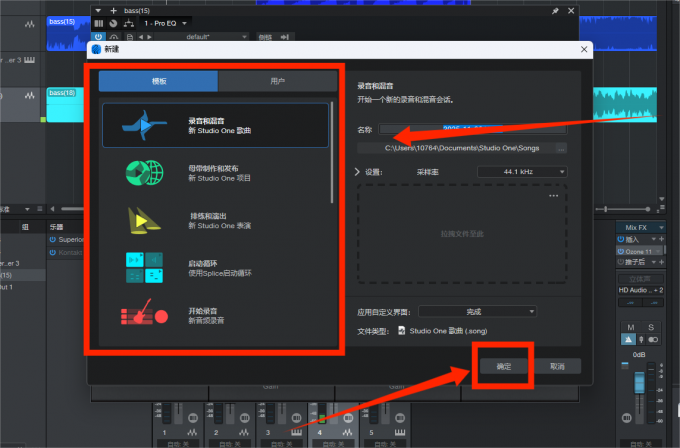Open the drop area three-dots options menu
The width and height of the screenshot is (680, 448).
(552, 196)
